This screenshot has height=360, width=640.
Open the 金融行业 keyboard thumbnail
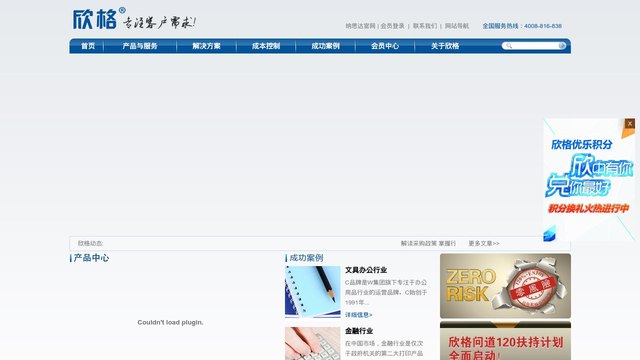click(313, 343)
